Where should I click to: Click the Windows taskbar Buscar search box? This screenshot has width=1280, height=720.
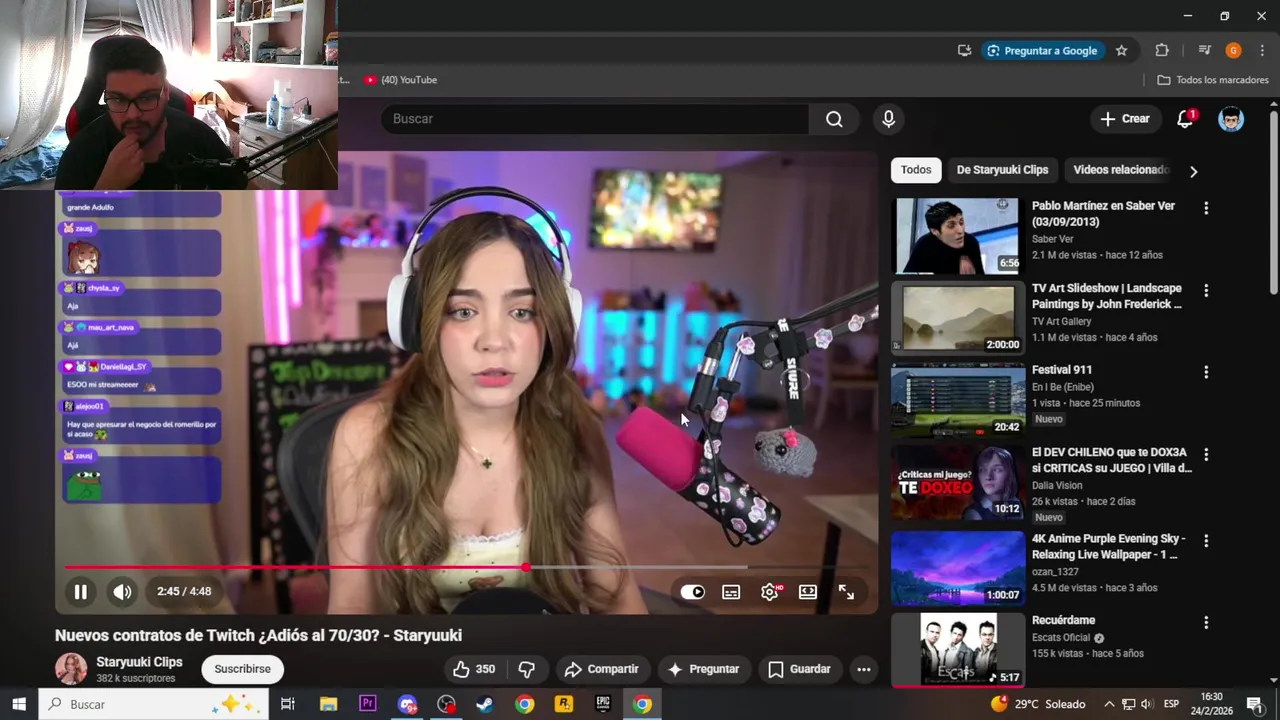tap(154, 704)
